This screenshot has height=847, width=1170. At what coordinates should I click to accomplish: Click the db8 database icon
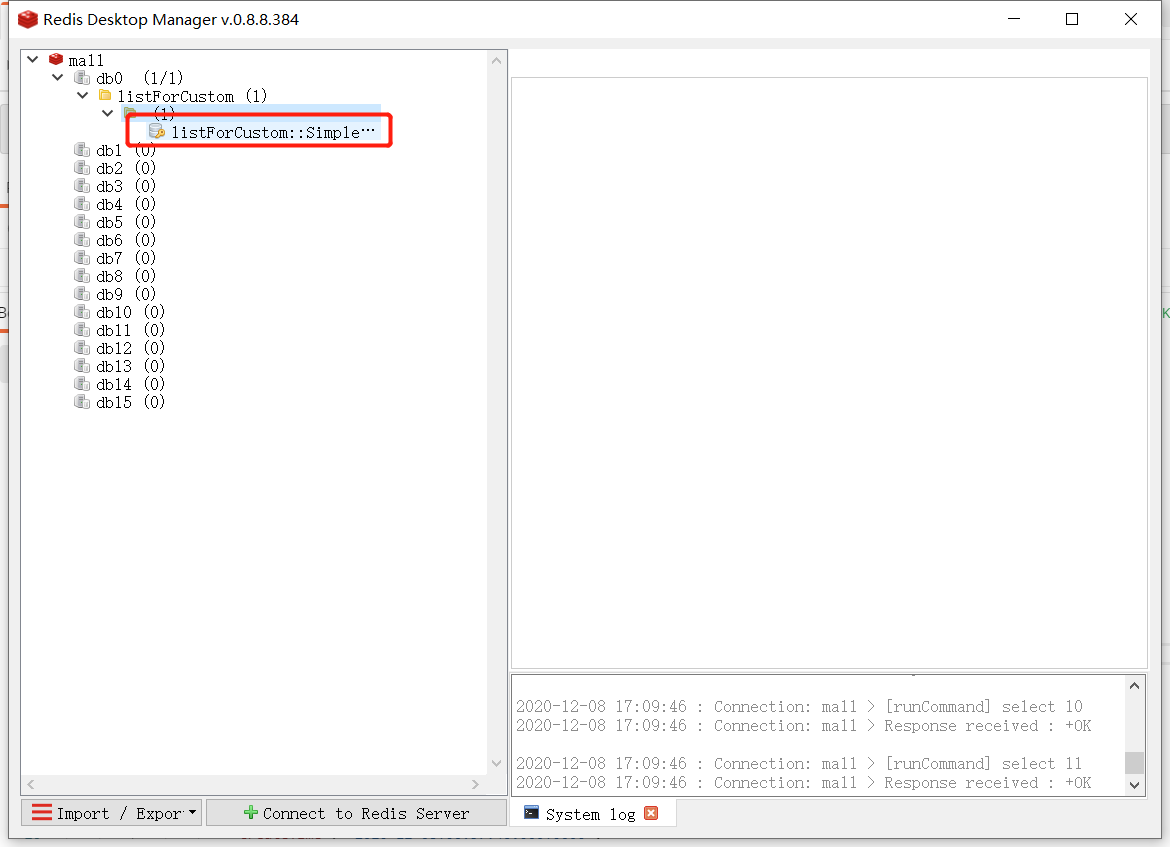click(x=82, y=275)
